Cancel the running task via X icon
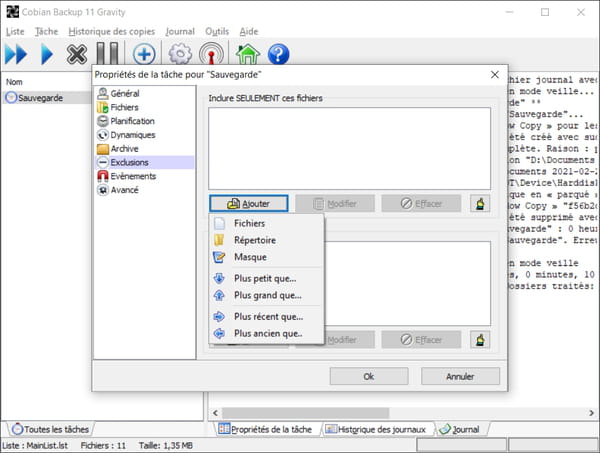This screenshot has height=453, width=600. (77, 54)
